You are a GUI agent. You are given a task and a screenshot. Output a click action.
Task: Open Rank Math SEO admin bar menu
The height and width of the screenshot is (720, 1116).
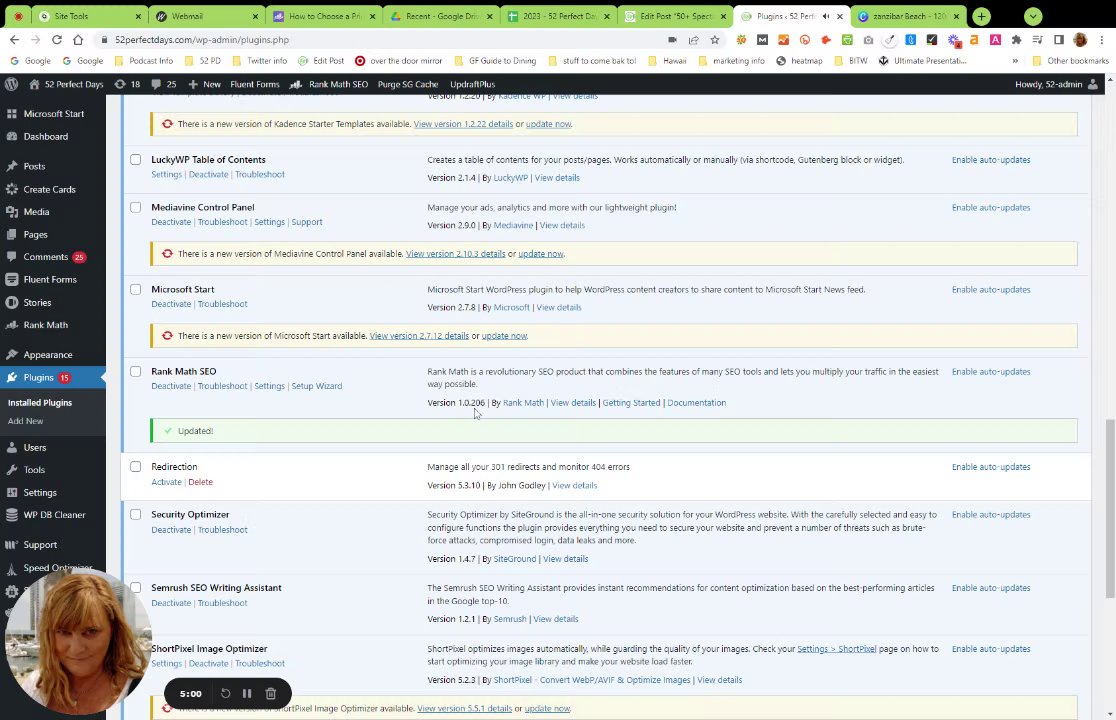[x=330, y=84]
